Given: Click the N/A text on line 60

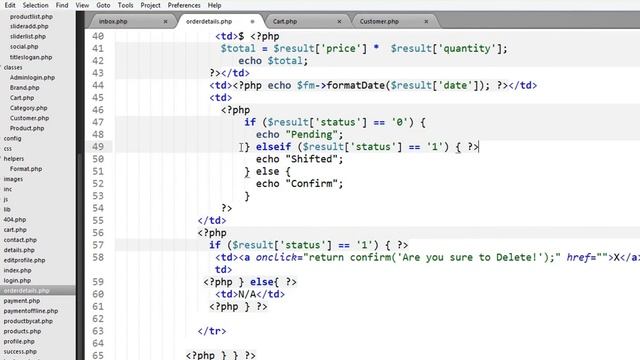Looking at the screenshot, I should 247,294.
